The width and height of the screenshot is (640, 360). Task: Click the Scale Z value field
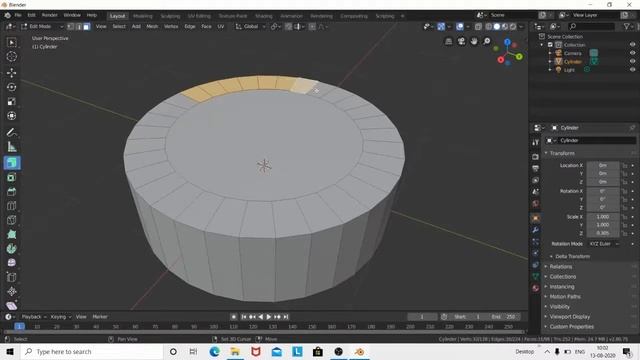tap(603, 233)
